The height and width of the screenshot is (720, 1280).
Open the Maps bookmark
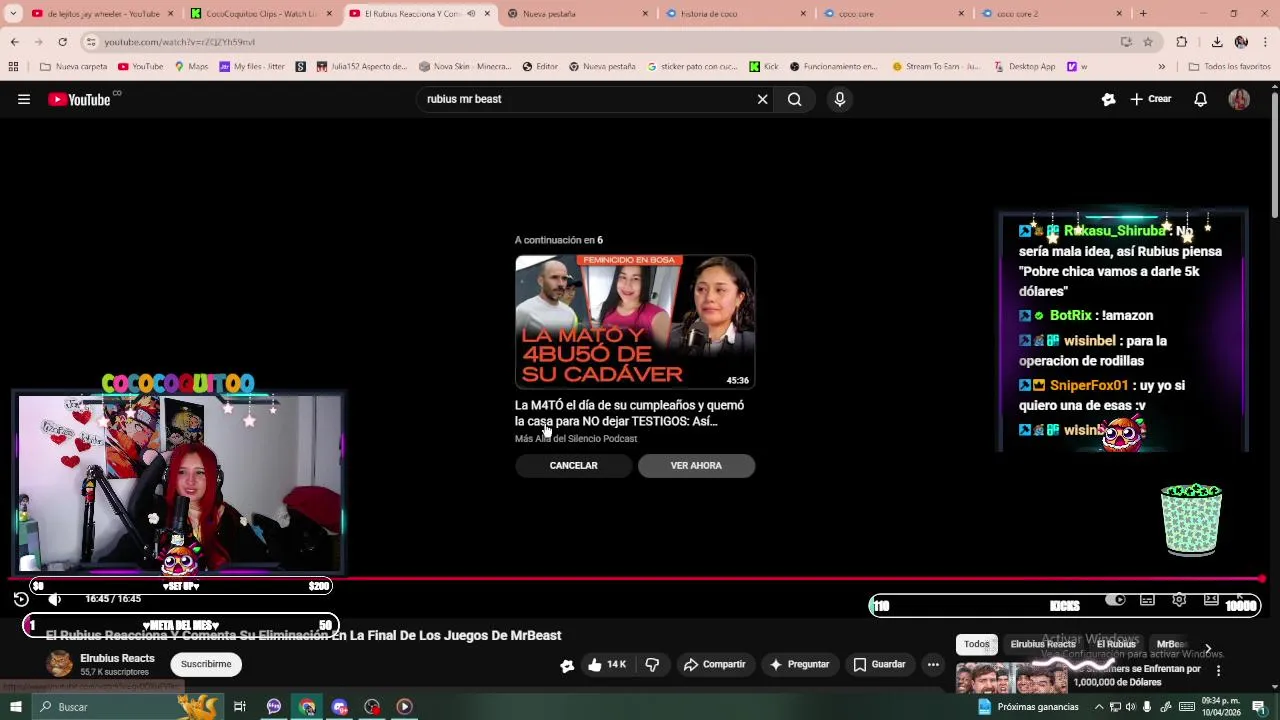coord(191,67)
